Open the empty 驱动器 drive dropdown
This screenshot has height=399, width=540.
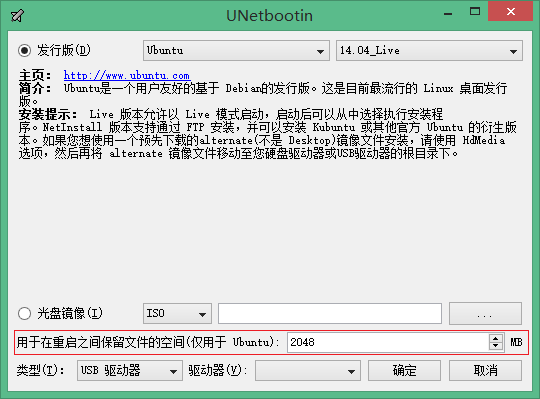[x=308, y=371]
